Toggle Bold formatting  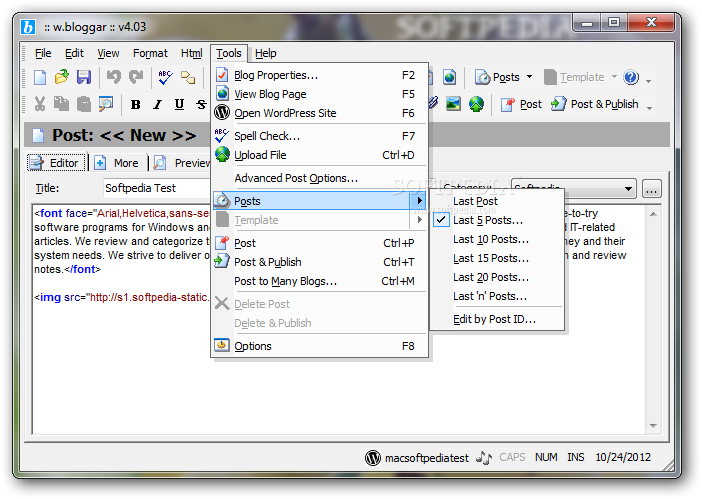point(135,104)
